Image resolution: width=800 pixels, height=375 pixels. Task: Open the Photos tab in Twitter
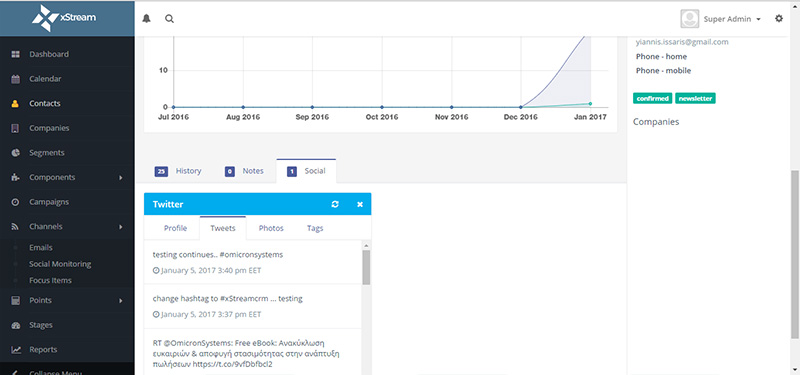271,228
